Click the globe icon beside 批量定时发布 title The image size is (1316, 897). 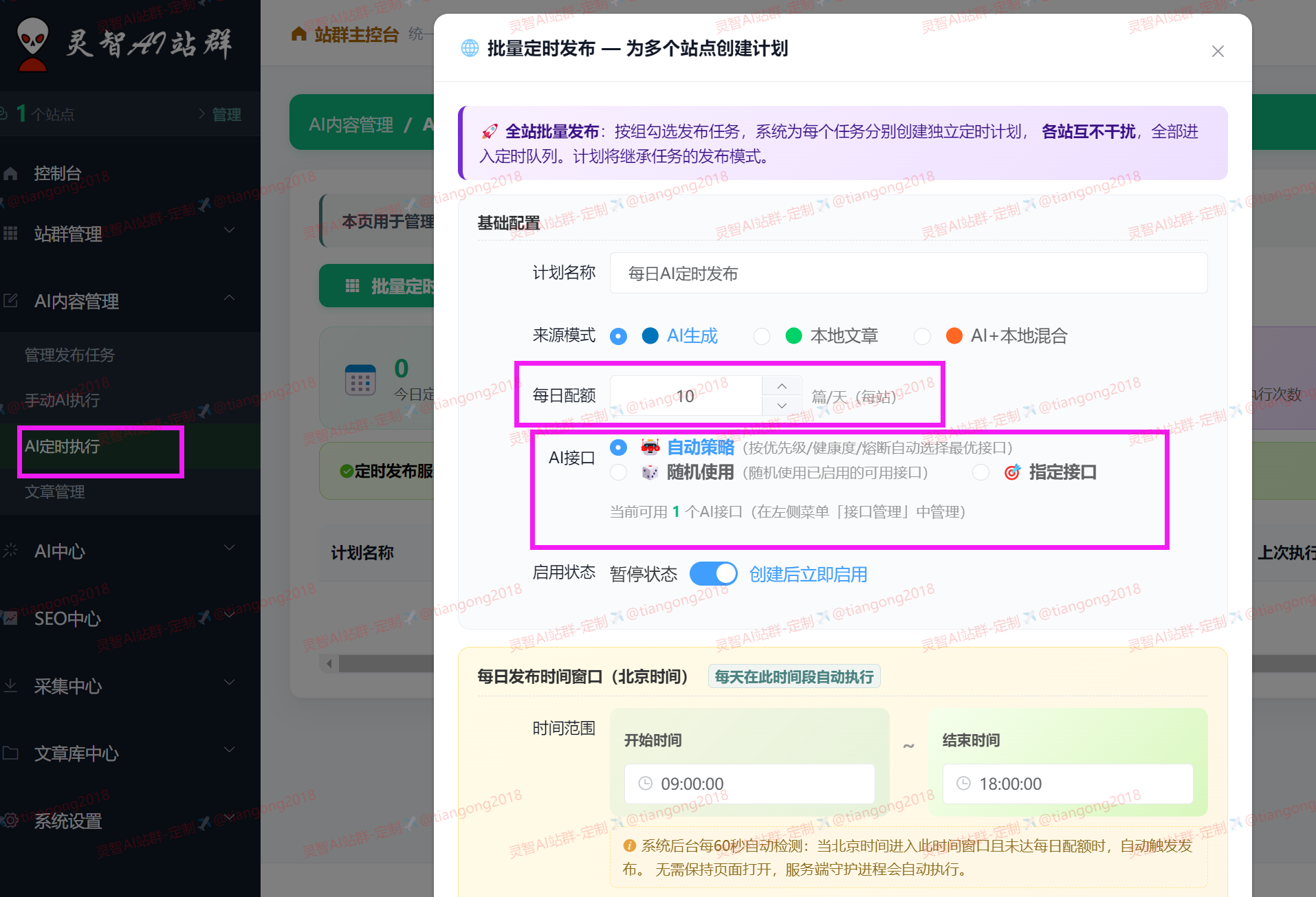click(x=470, y=49)
